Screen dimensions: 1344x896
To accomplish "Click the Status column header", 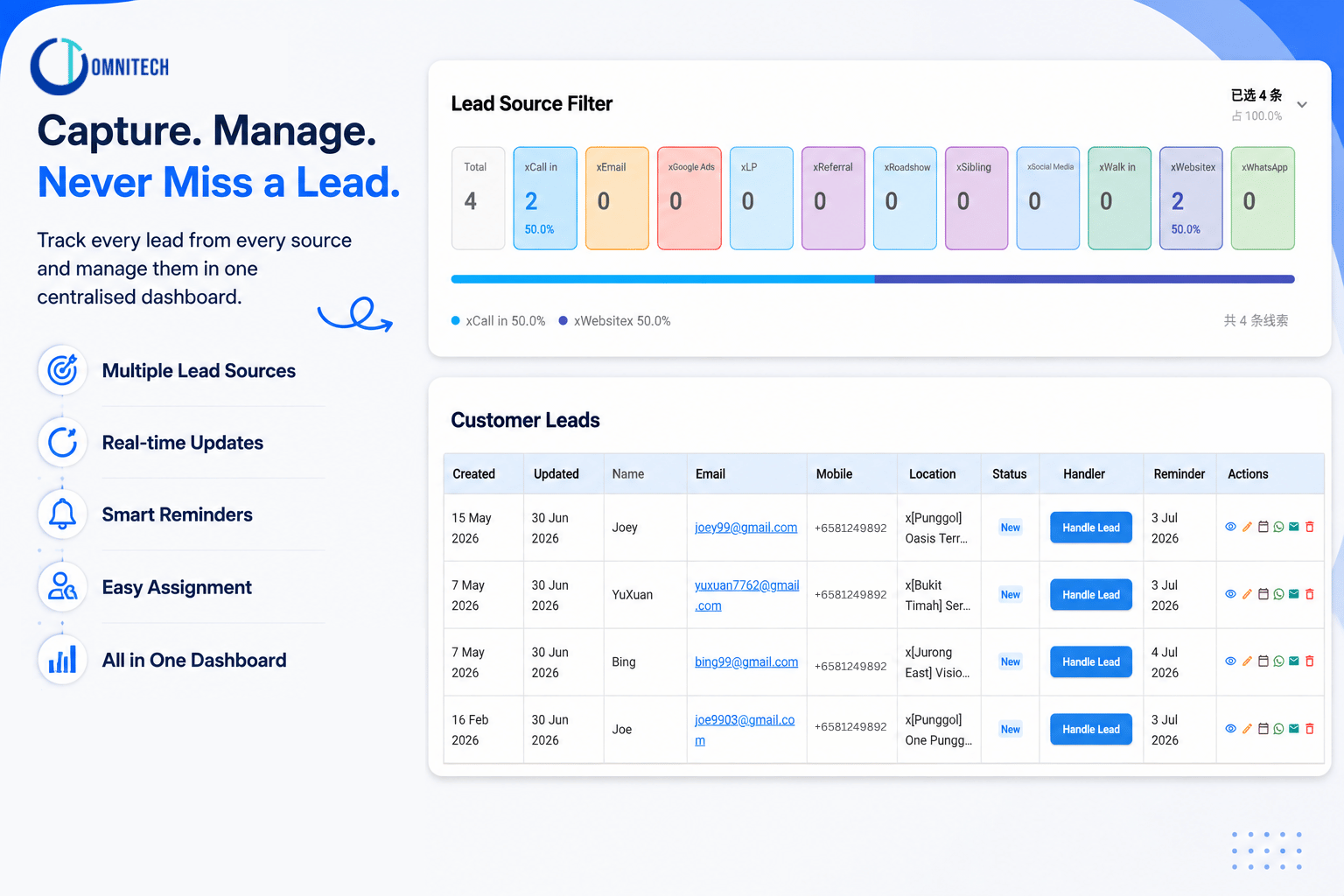I will pos(1010,474).
